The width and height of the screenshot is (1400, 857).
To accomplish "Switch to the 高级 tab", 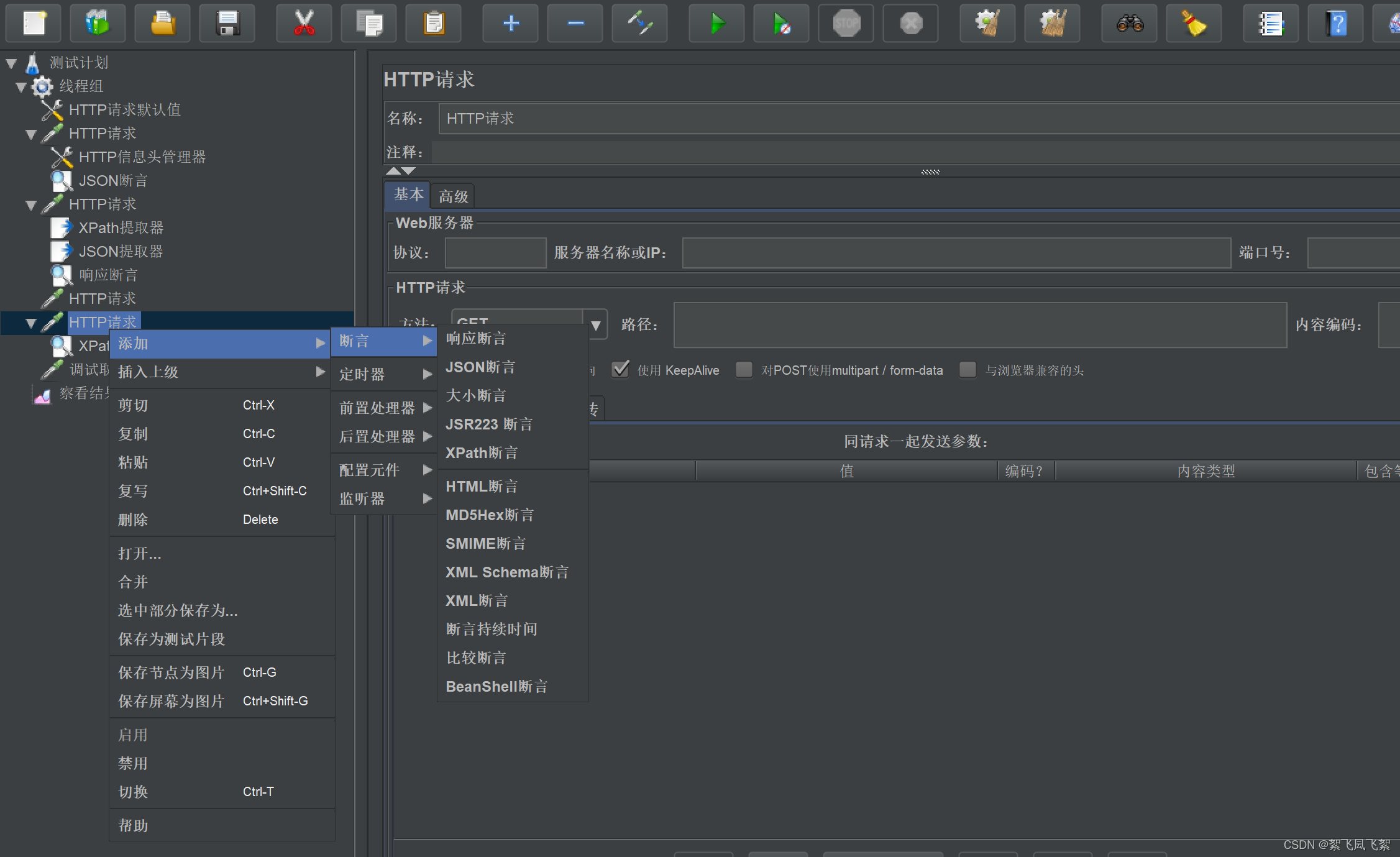I will (453, 196).
